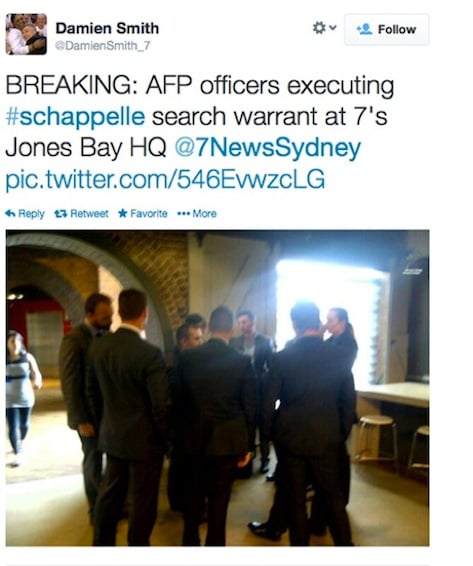
Task: Click the Damien Smith display name
Action: [107, 28]
